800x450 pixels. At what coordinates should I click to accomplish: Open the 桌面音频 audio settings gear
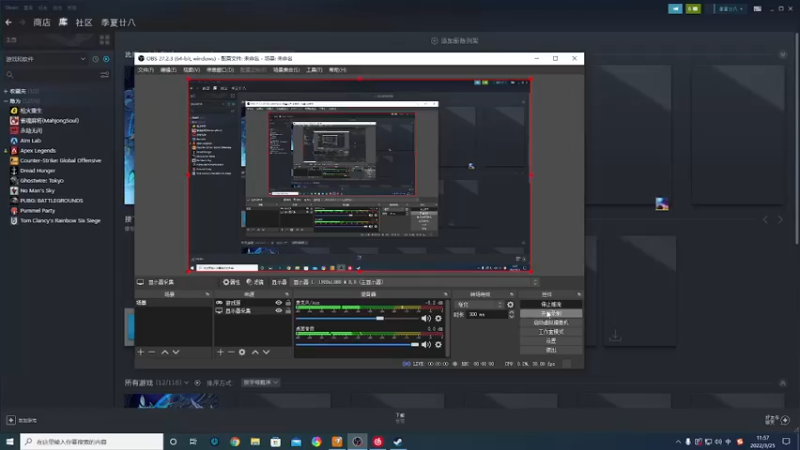tap(438, 345)
